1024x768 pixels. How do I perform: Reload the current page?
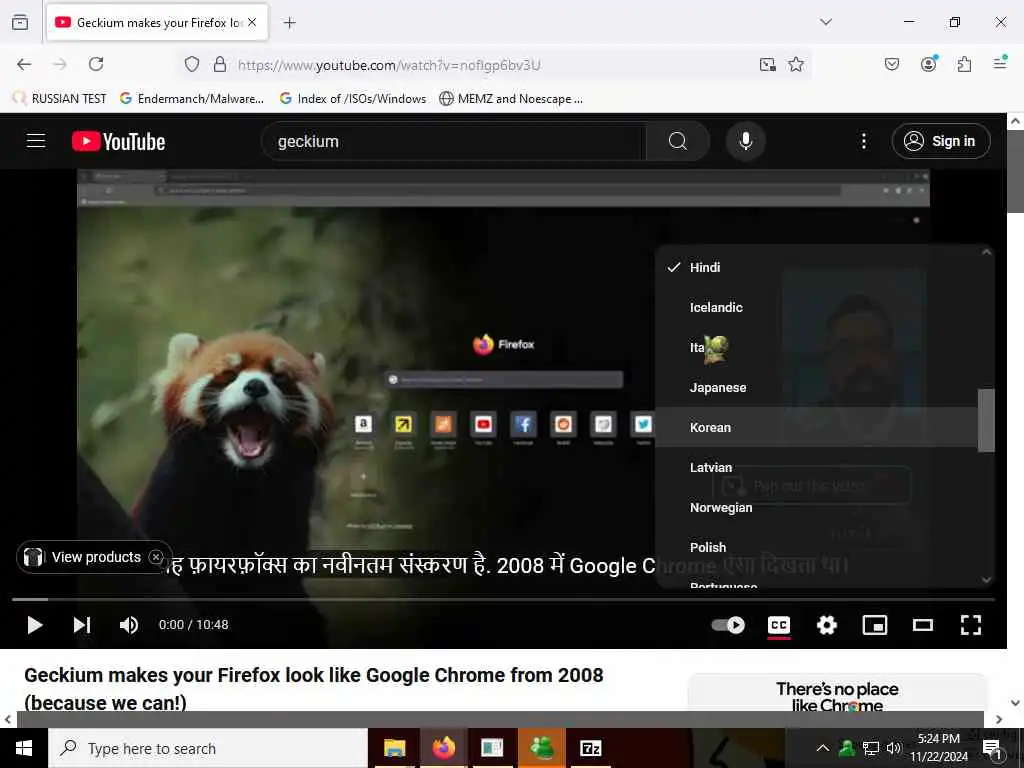[x=96, y=64]
